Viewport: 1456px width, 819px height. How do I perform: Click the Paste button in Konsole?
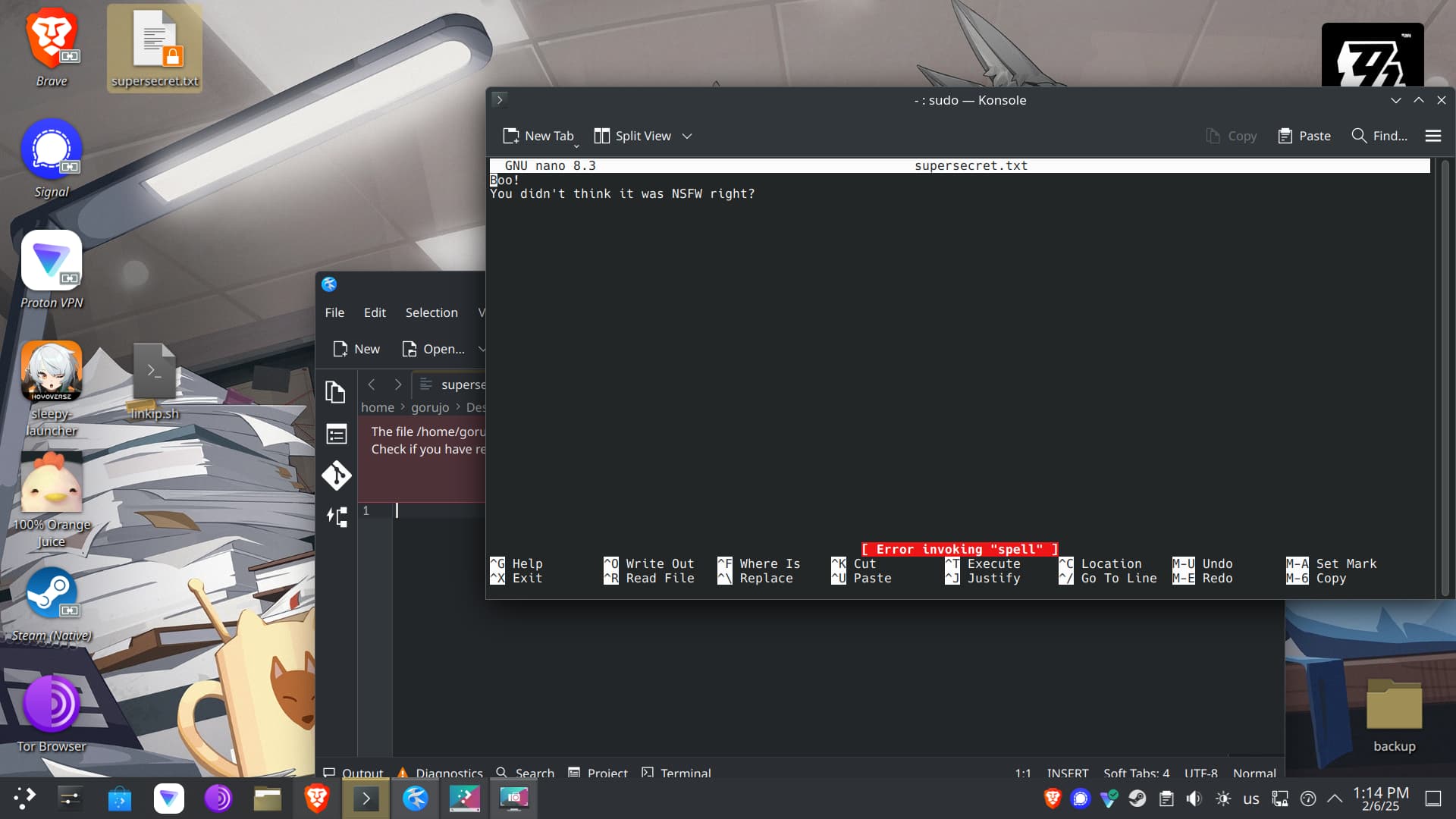click(1304, 136)
